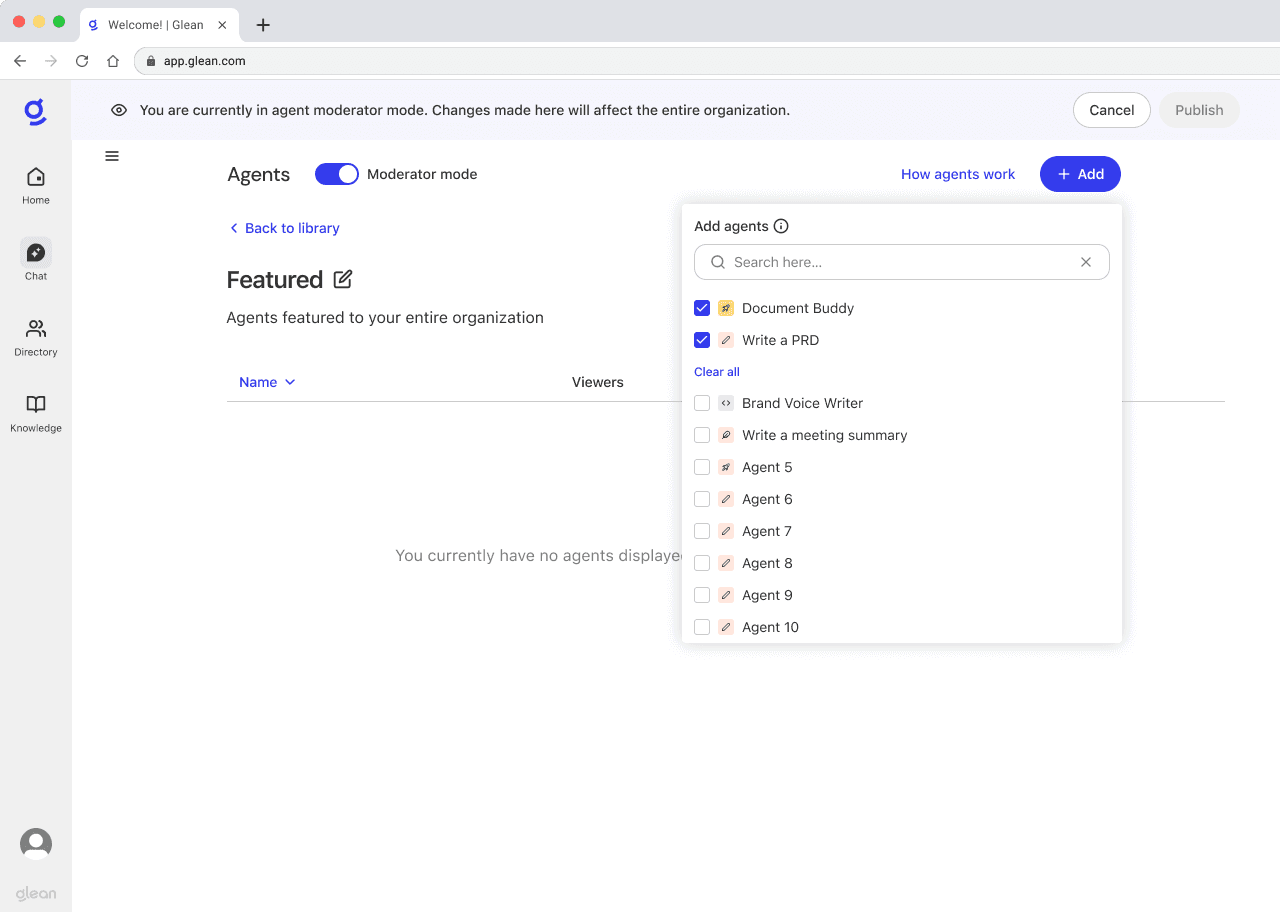1280x912 pixels.
Task: Click the Agent 7 icon
Action: (726, 531)
